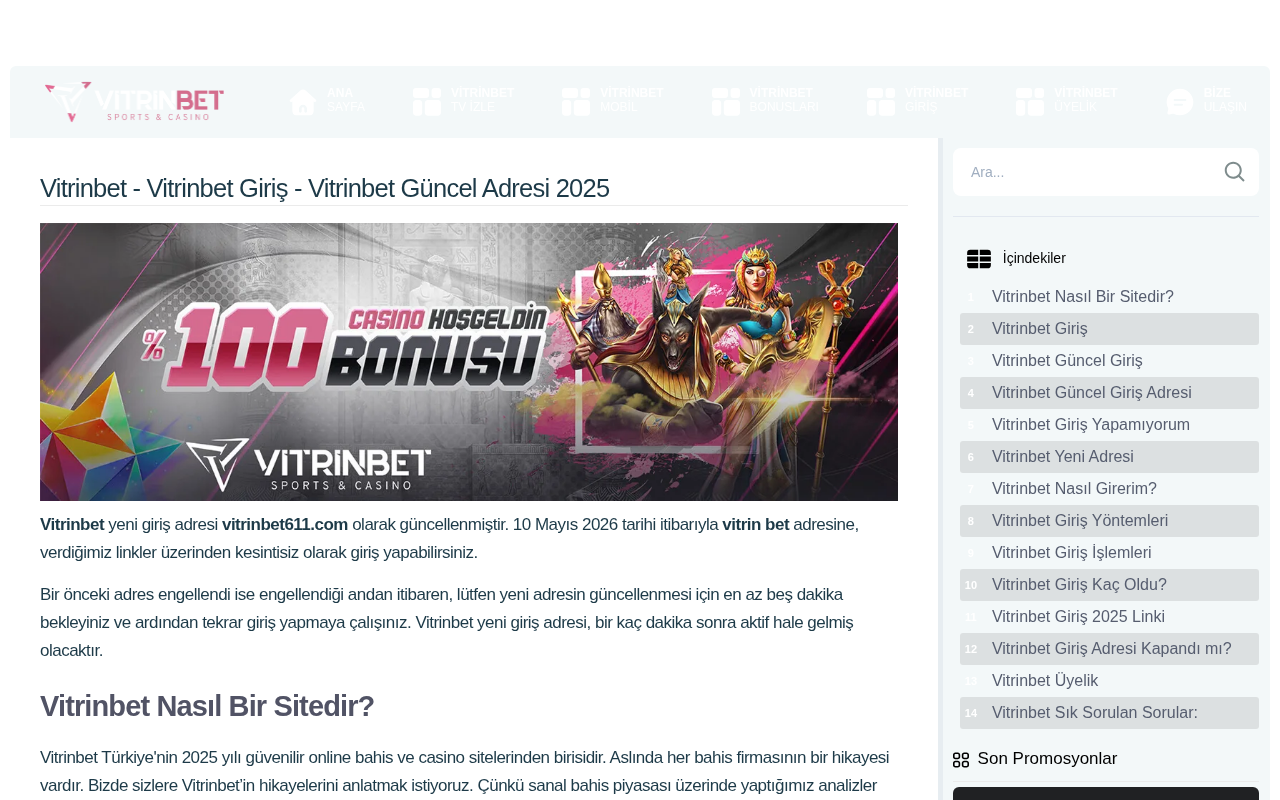Click the bold 'vitrin bet' text in the intro
Screen dimensions: 1280x800
[x=756, y=525]
